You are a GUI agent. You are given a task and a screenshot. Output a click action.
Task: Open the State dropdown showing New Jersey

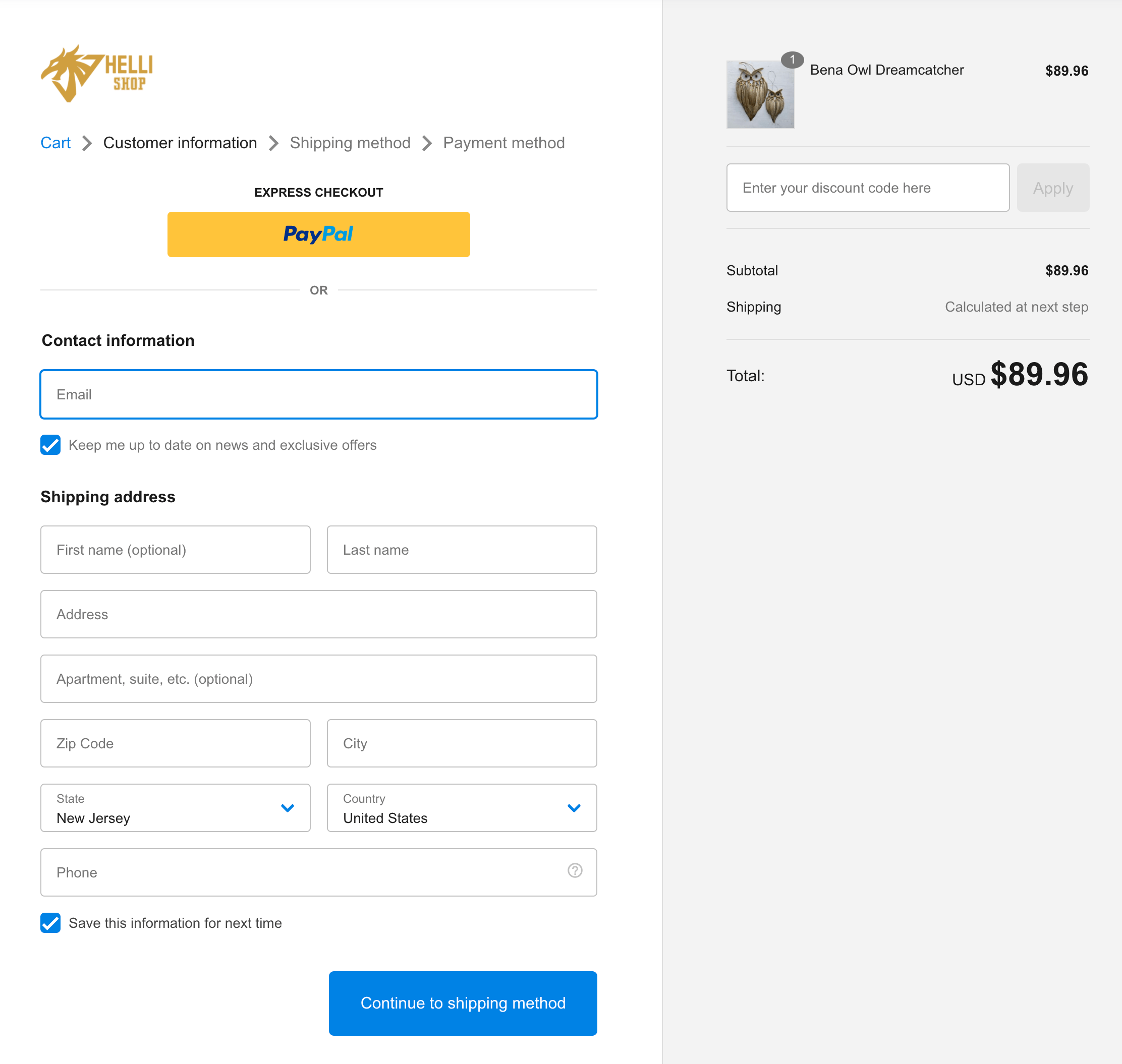pyautogui.click(x=176, y=808)
